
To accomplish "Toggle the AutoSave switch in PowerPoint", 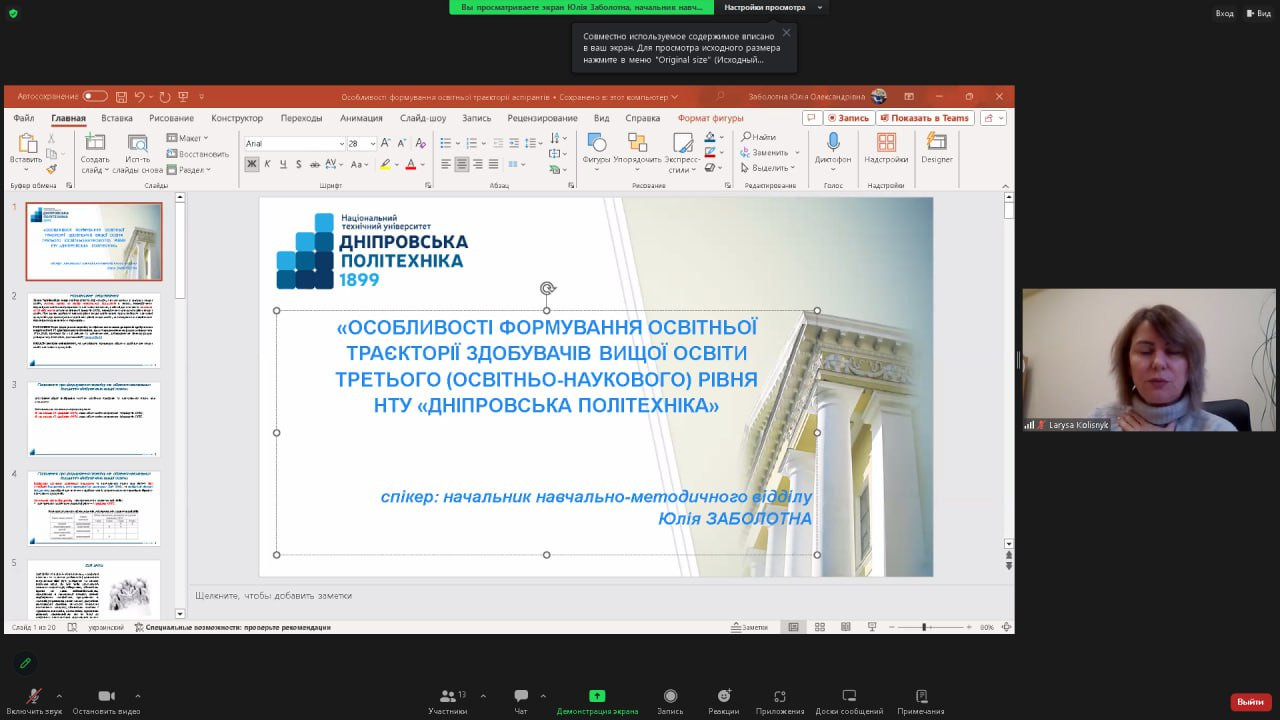I will tap(95, 96).
